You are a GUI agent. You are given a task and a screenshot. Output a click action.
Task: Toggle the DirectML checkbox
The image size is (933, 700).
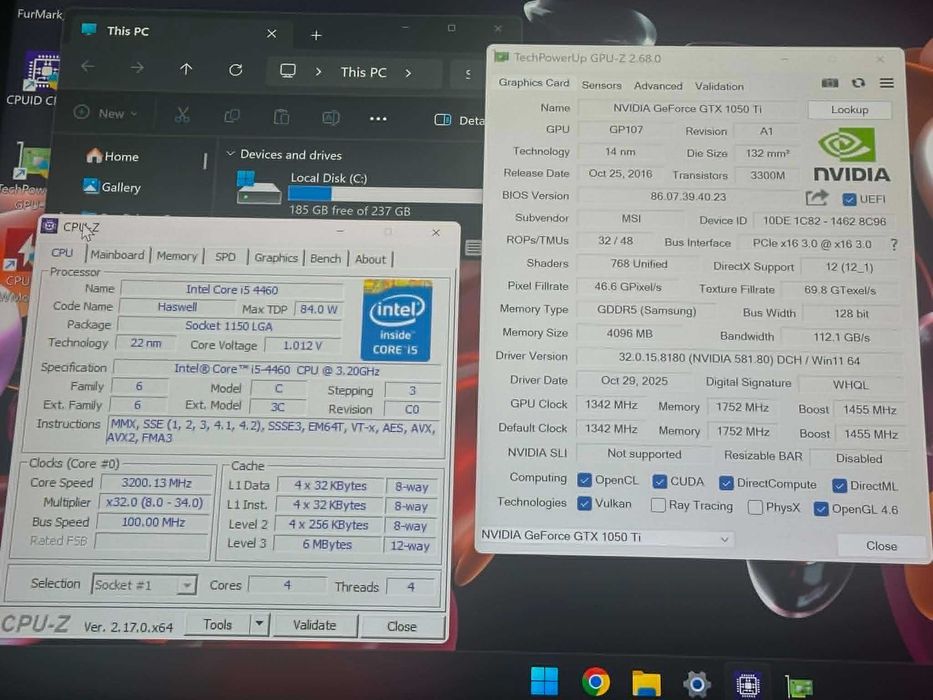click(x=839, y=486)
